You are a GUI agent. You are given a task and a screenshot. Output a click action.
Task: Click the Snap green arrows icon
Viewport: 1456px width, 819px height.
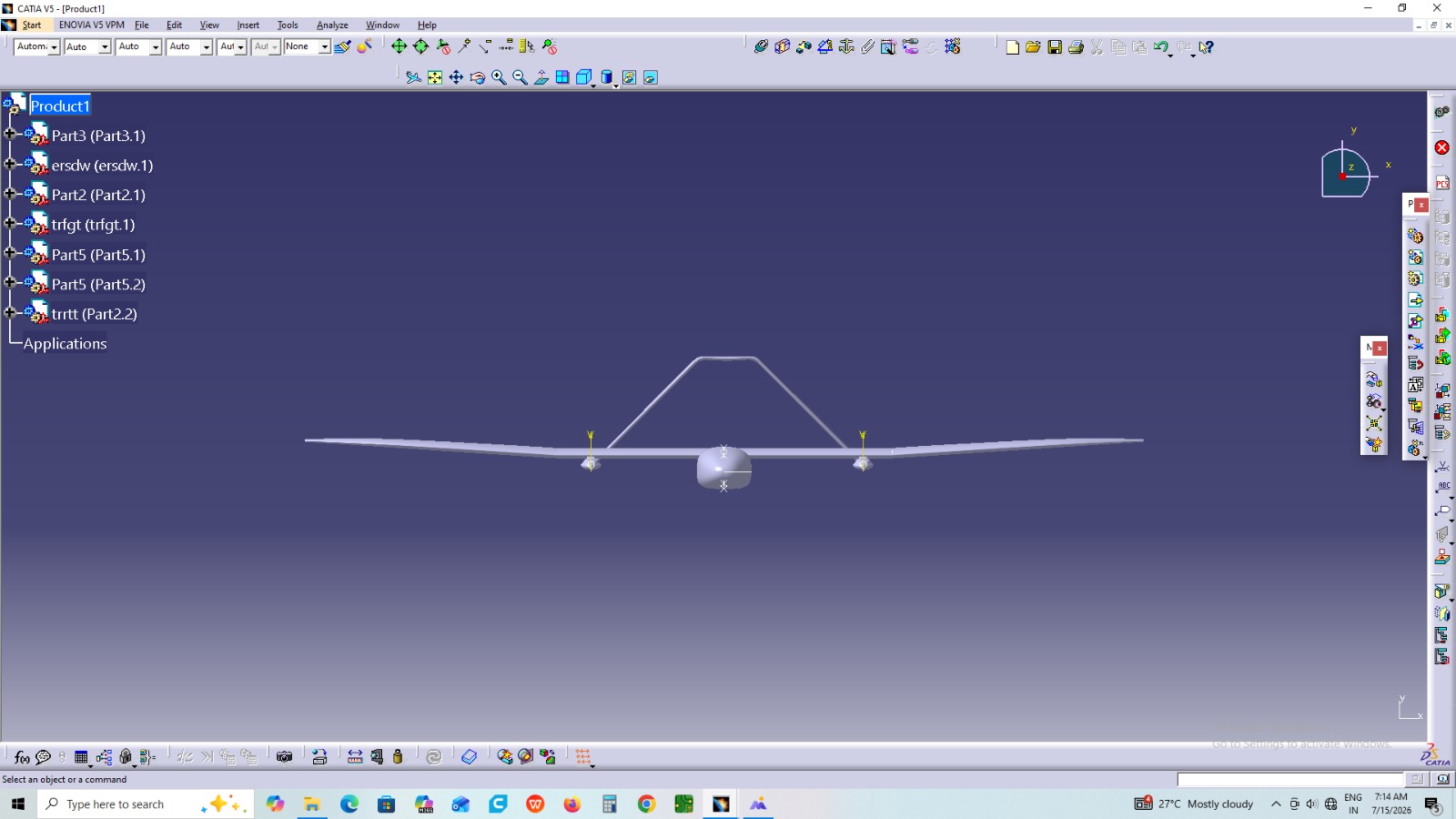click(420, 46)
